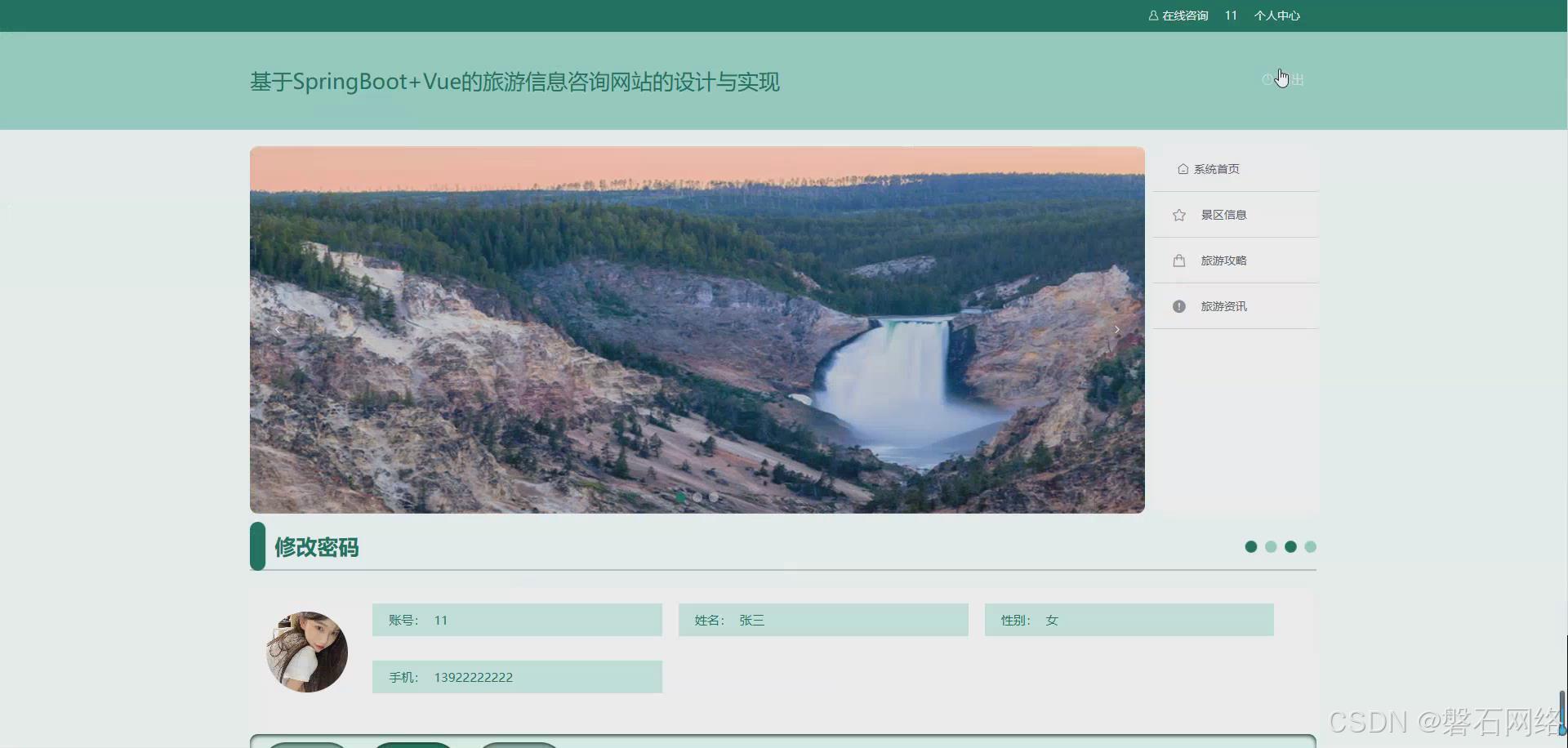1568x748 pixels.
Task: Click the user profile avatar photo
Action: point(306,651)
